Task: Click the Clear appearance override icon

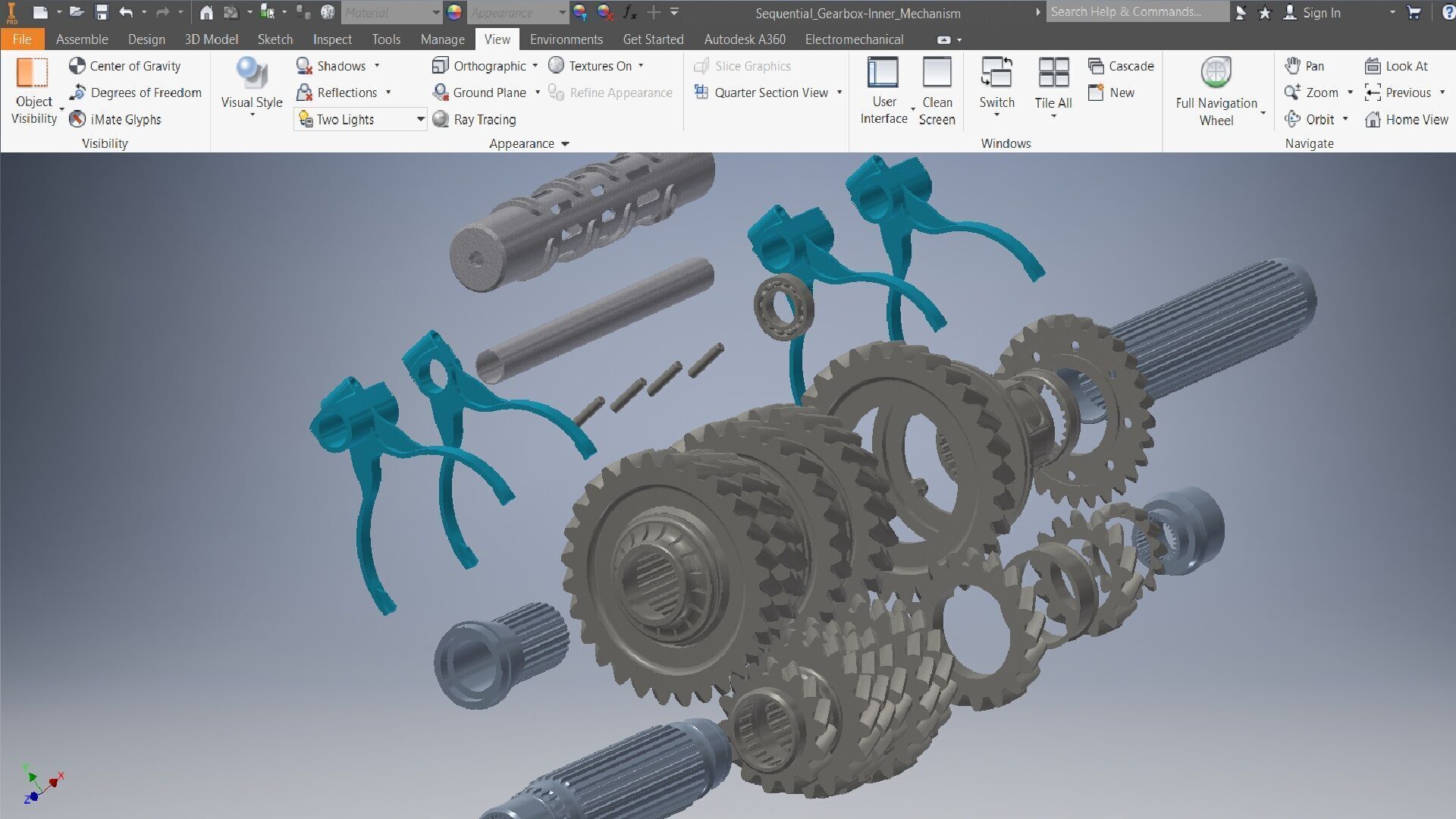Action: click(605, 12)
